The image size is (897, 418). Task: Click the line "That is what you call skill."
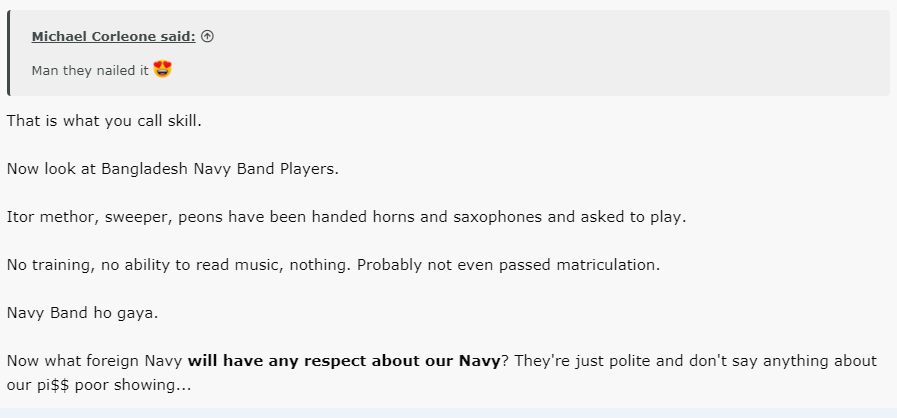[x=104, y=121]
